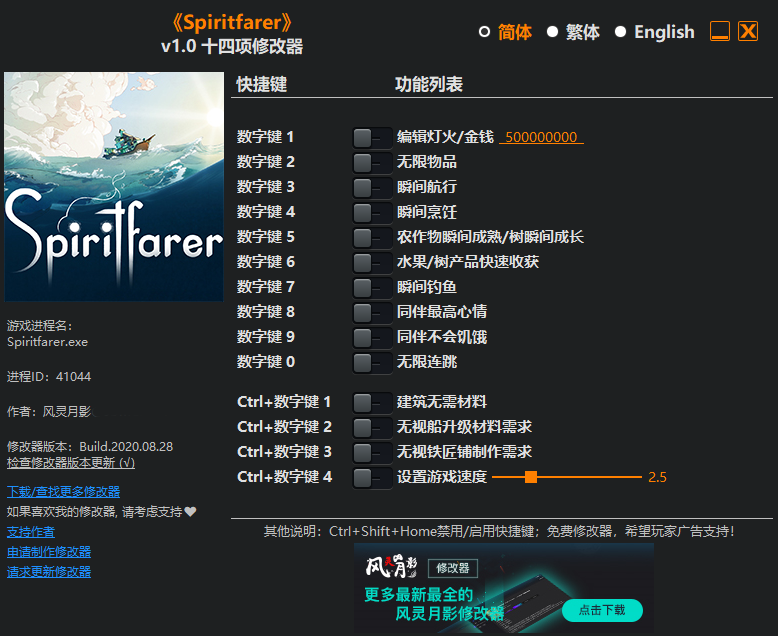Toggle 无限物品 cheat switch
The width and height of the screenshot is (778, 636).
point(371,162)
